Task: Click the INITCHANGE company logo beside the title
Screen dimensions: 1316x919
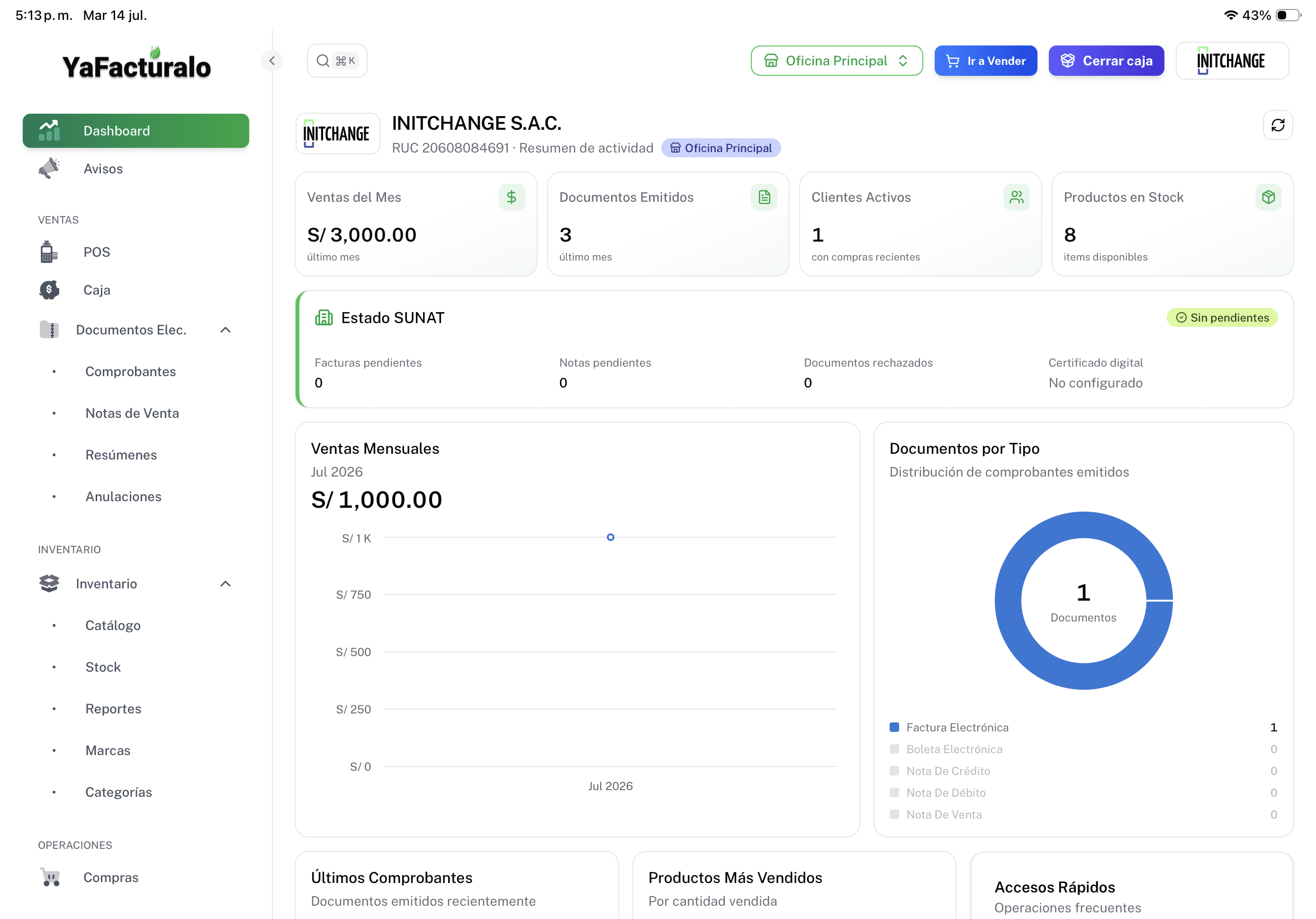Action: click(338, 134)
